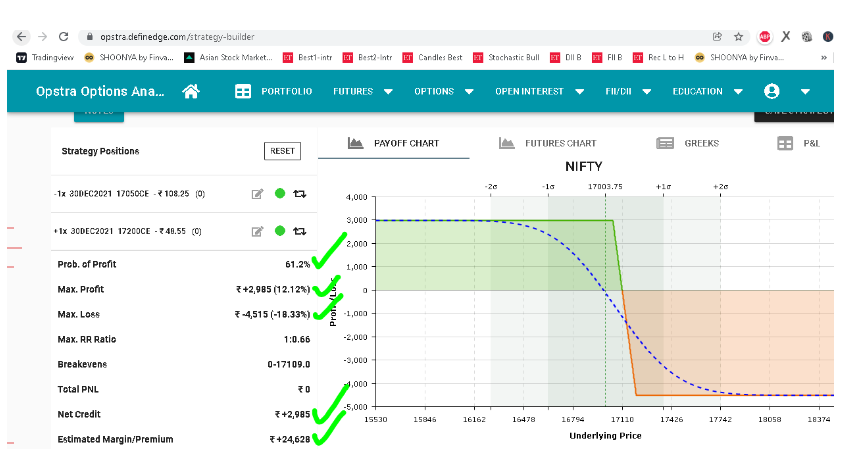The image size is (841, 449).
Task: Reload the browser page
Action: tap(64, 36)
